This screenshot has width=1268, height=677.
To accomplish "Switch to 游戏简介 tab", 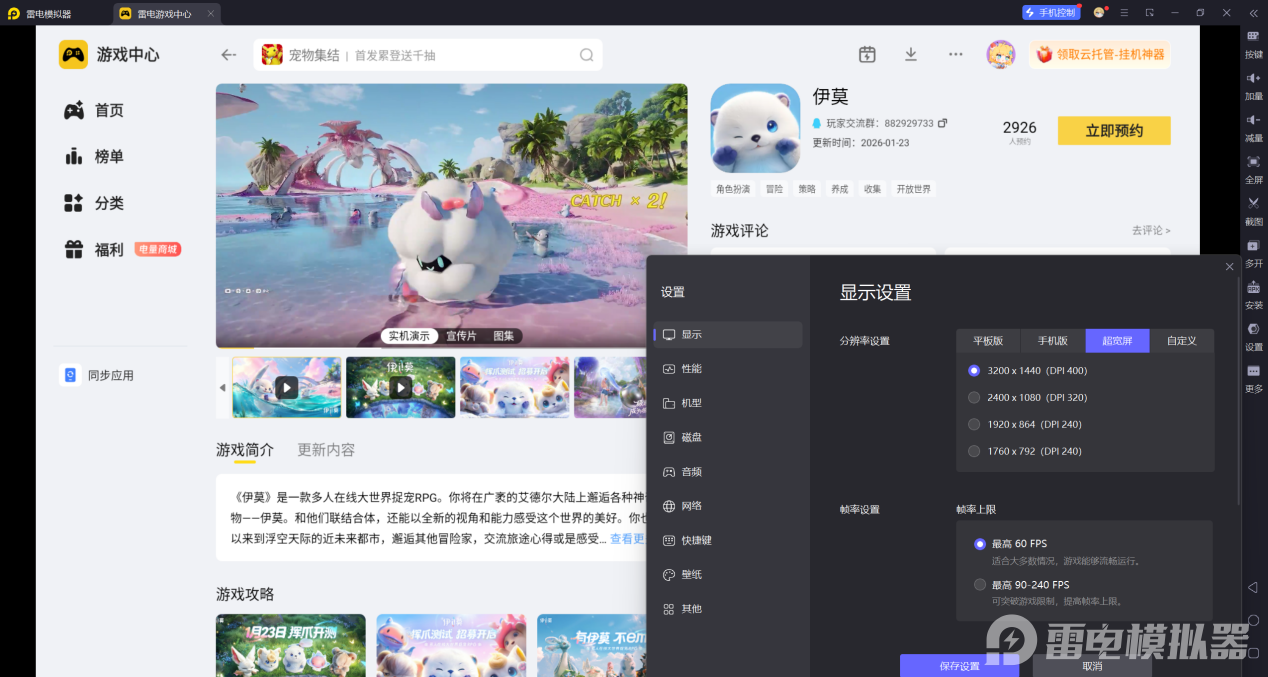I will (245, 450).
